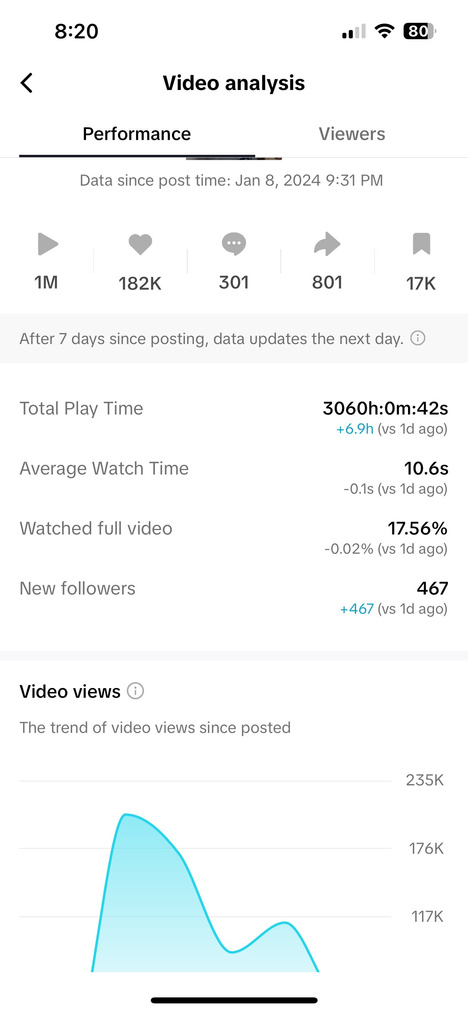468x1013 pixels.
Task: Tap the Total Play Time row
Action: (233, 417)
